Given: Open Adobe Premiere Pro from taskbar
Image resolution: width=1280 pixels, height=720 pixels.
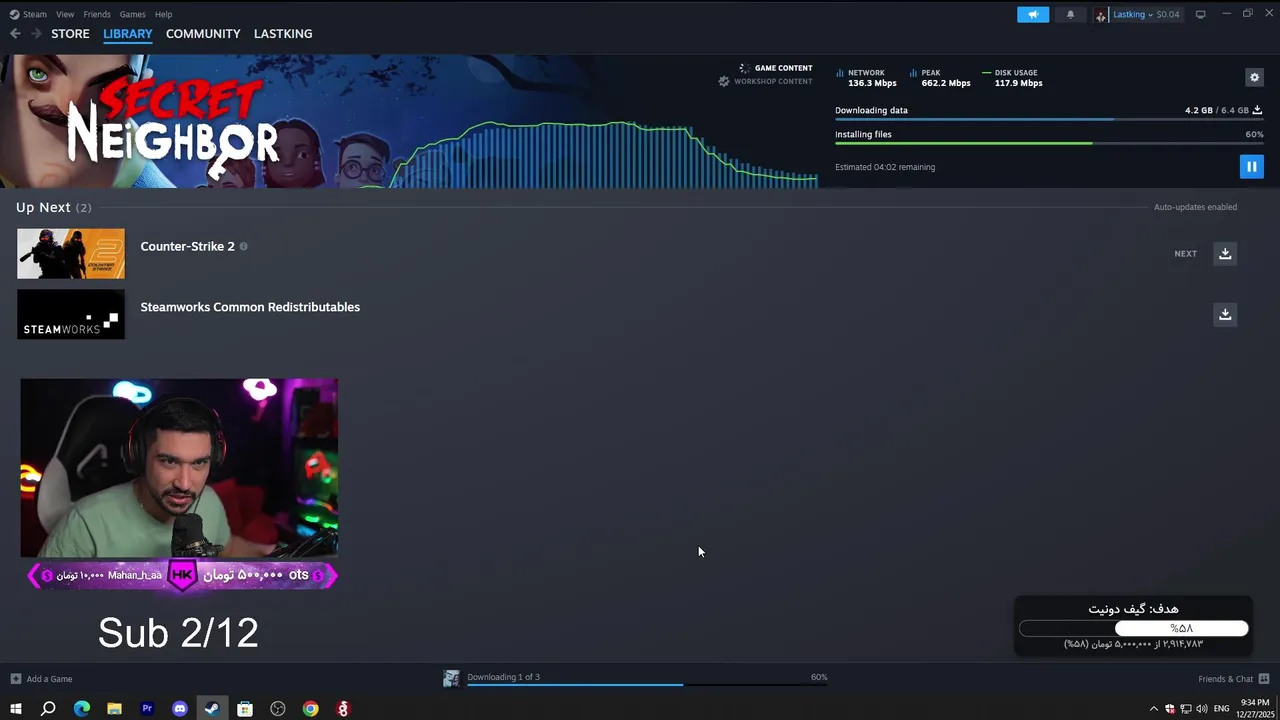Looking at the screenshot, I should [x=147, y=708].
